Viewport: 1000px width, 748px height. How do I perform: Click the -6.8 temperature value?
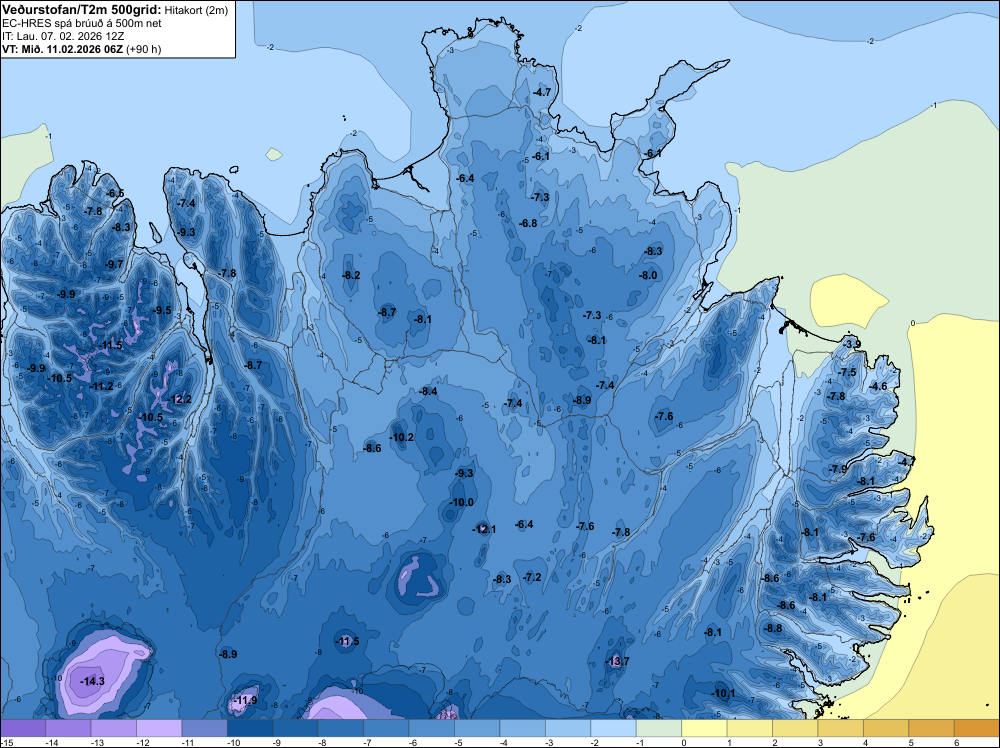coord(528,223)
